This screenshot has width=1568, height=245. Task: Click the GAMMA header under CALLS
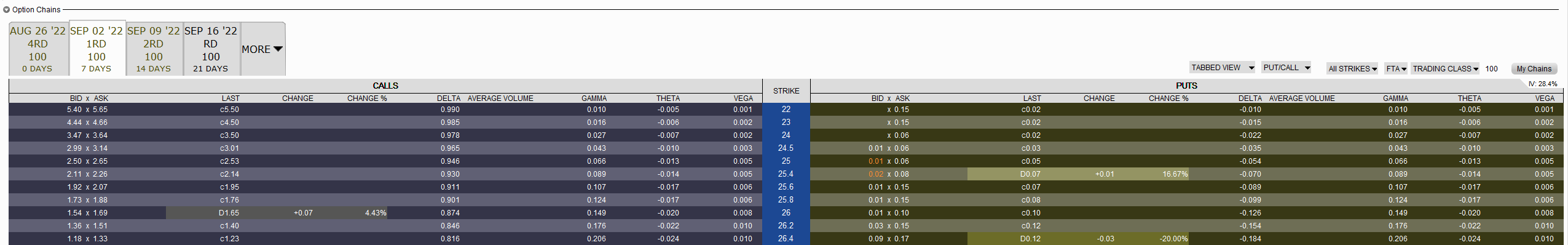coord(594,98)
